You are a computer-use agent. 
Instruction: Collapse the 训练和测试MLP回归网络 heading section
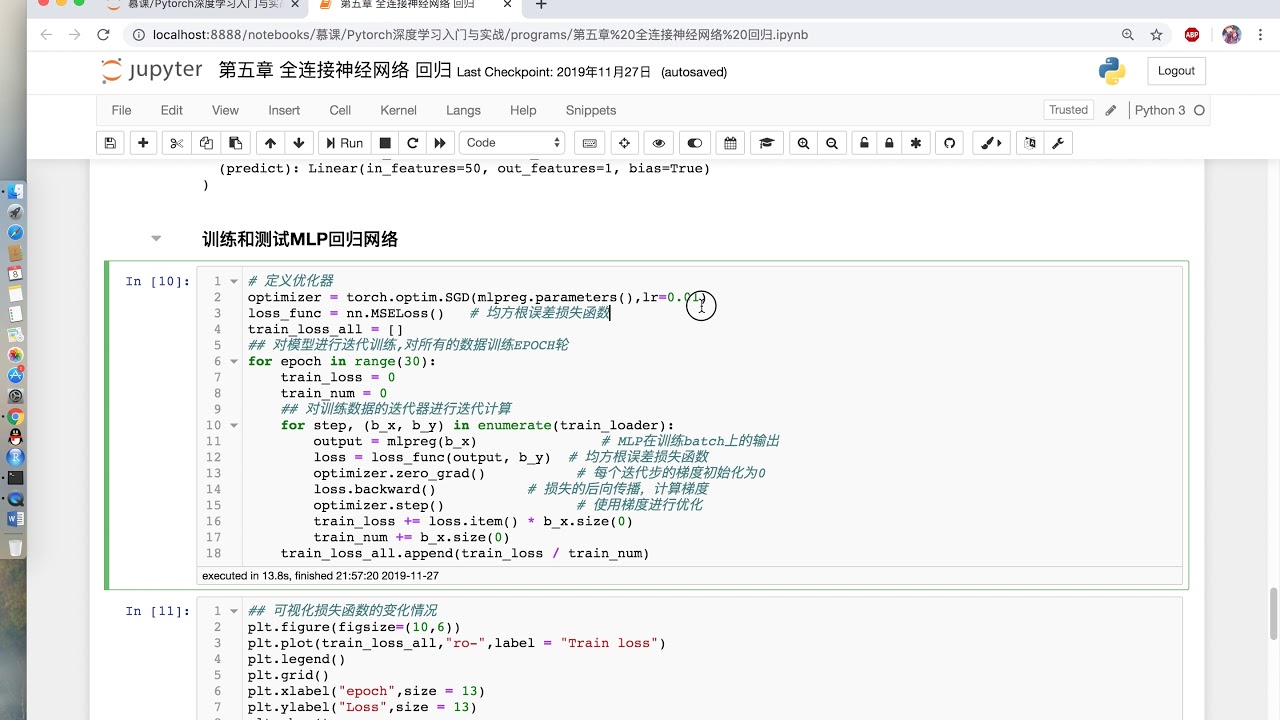pos(156,239)
